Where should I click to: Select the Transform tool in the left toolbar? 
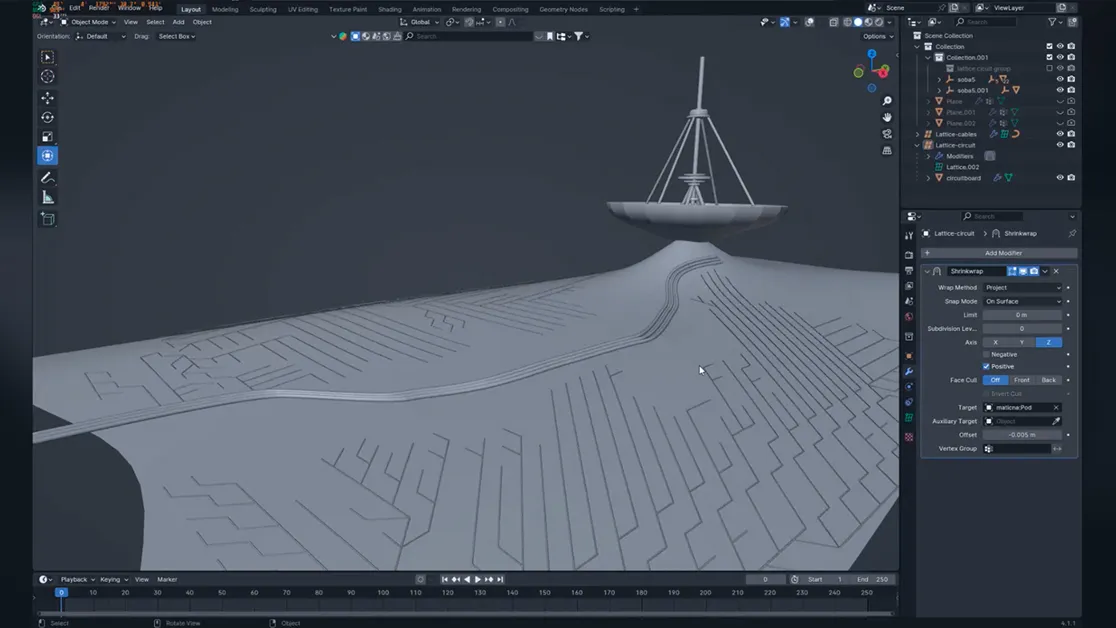[47, 155]
